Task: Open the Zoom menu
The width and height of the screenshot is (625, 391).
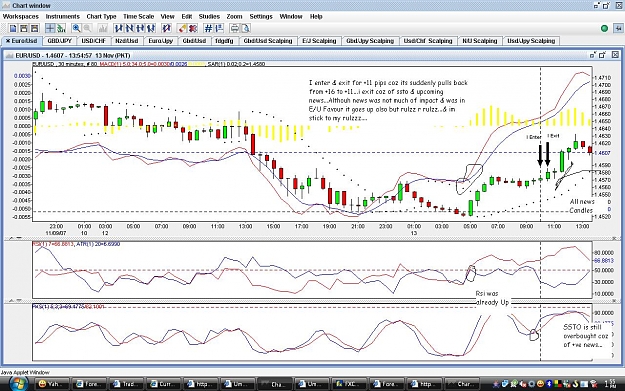Action: [234, 16]
